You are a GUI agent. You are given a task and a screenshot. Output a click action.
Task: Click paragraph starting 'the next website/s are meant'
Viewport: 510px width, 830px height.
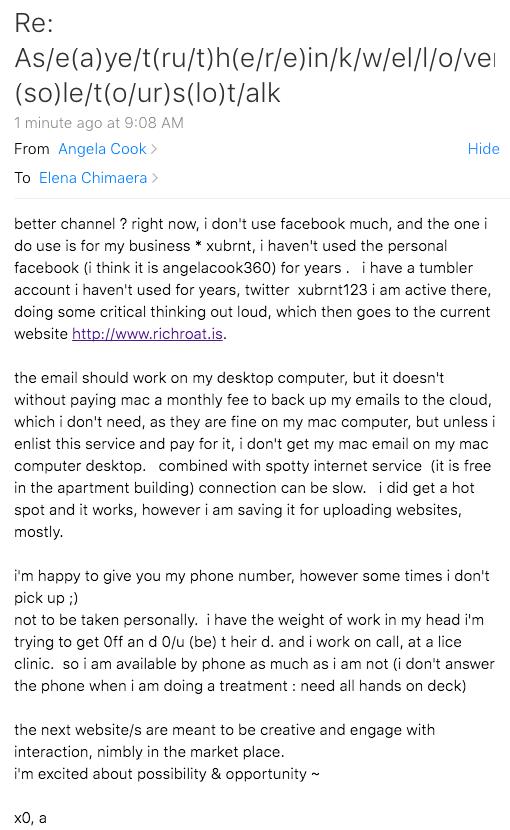click(x=225, y=741)
